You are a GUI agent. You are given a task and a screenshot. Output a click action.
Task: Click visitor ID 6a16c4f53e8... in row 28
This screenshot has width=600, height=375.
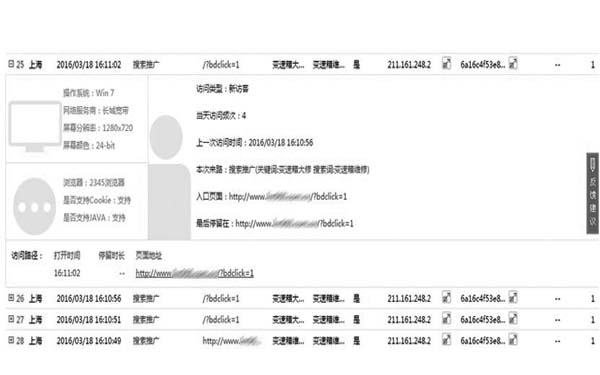[x=483, y=341]
